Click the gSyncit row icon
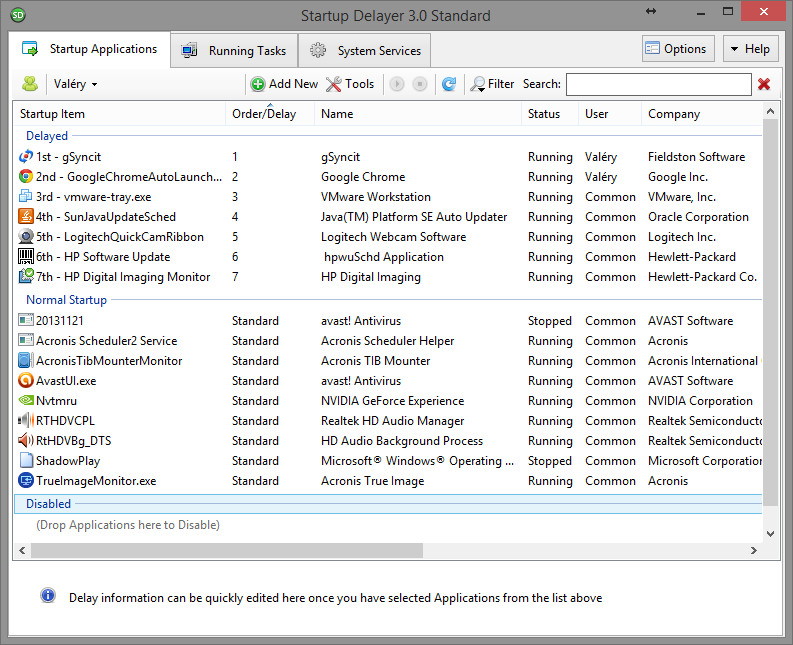The image size is (793, 645). click(26, 157)
